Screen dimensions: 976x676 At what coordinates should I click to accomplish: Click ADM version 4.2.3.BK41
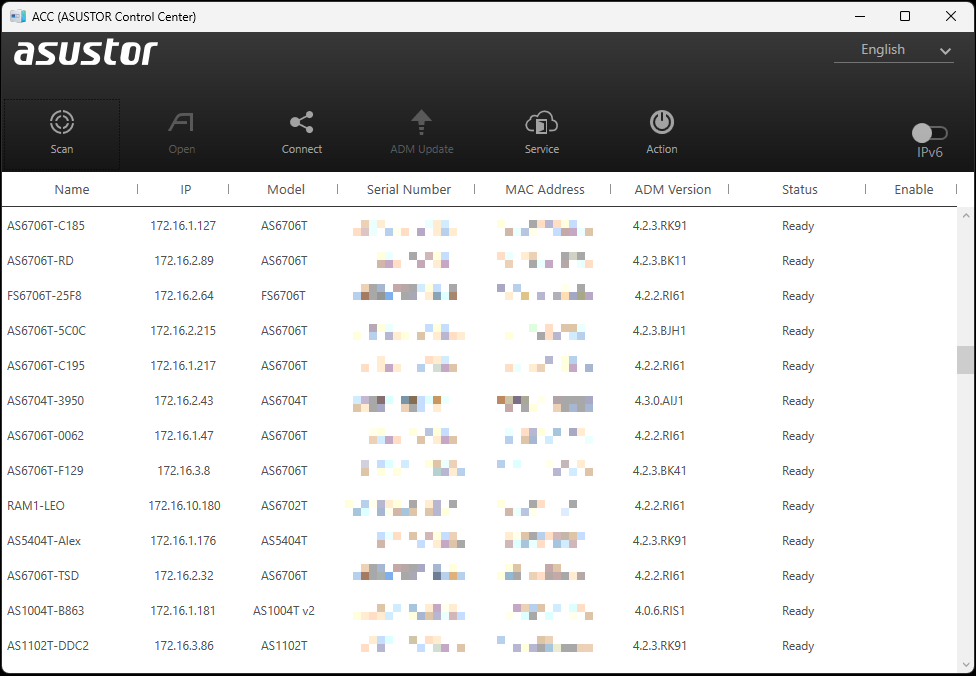tap(659, 471)
